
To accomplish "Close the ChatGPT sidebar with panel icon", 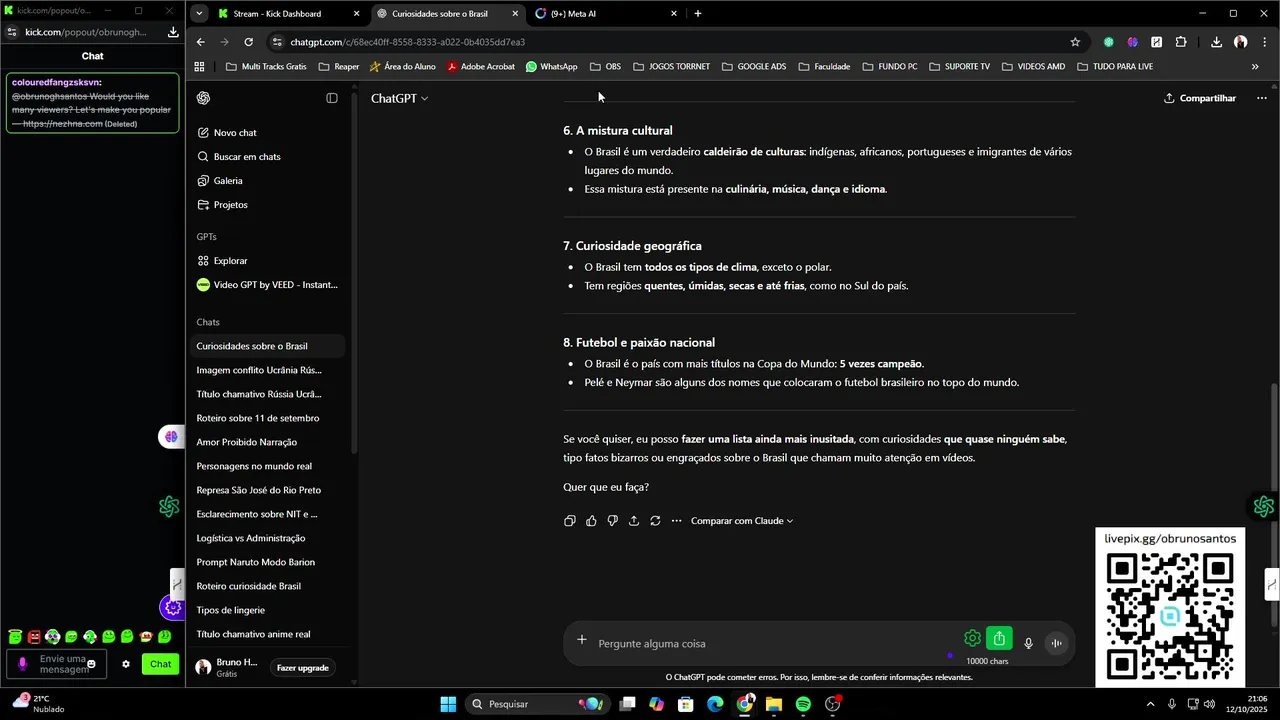I will [x=332, y=98].
